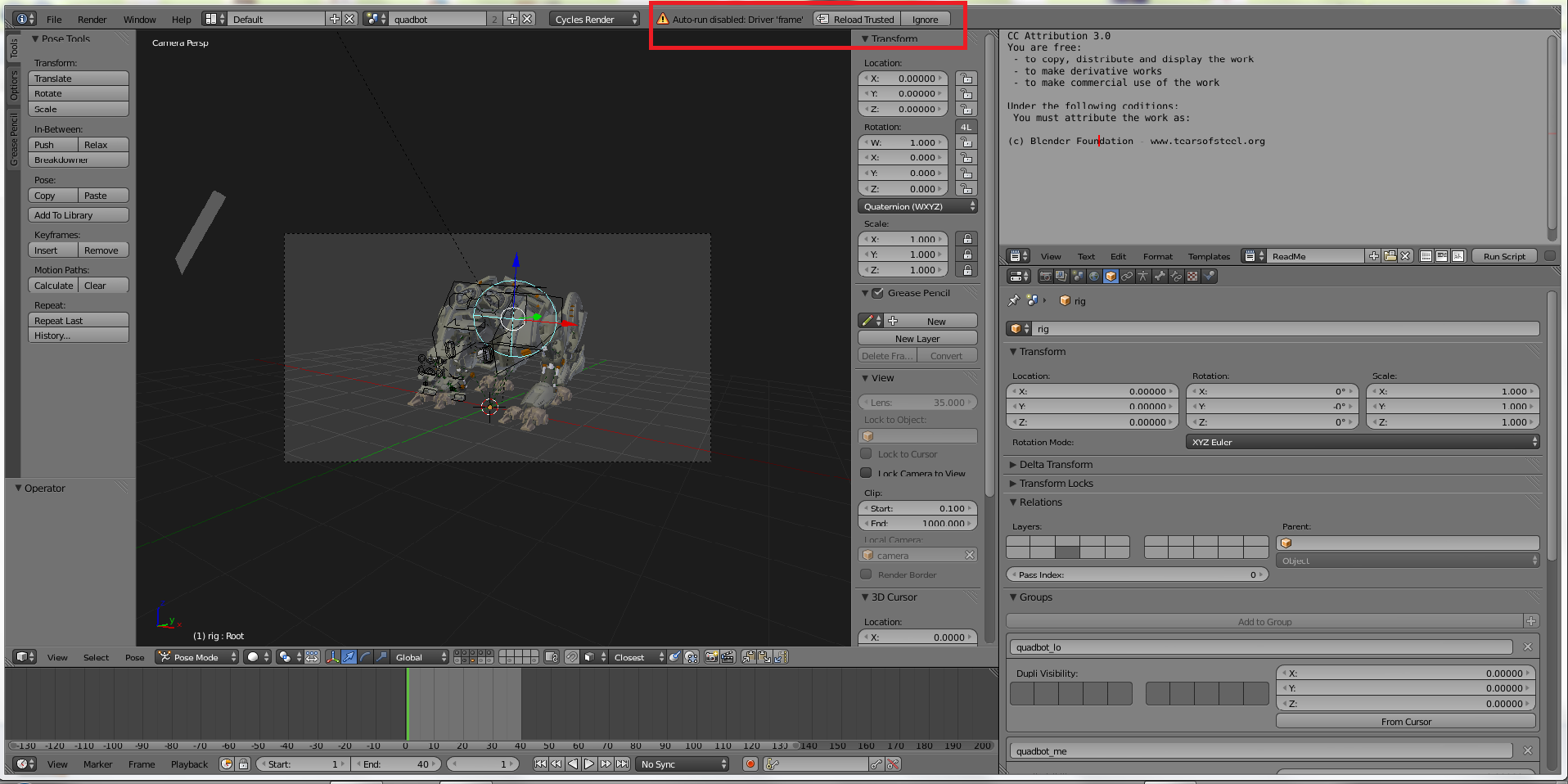Select the Constraints chain-link properties icon
Image resolution: width=1568 pixels, height=784 pixels.
[x=1127, y=277]
